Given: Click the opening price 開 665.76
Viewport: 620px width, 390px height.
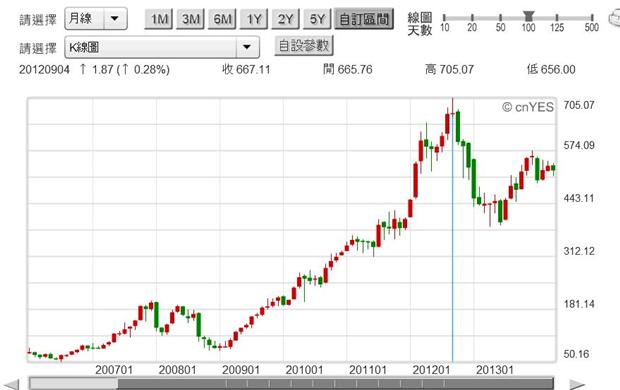Looking at the screenshot, I should [x=348, y=70].
